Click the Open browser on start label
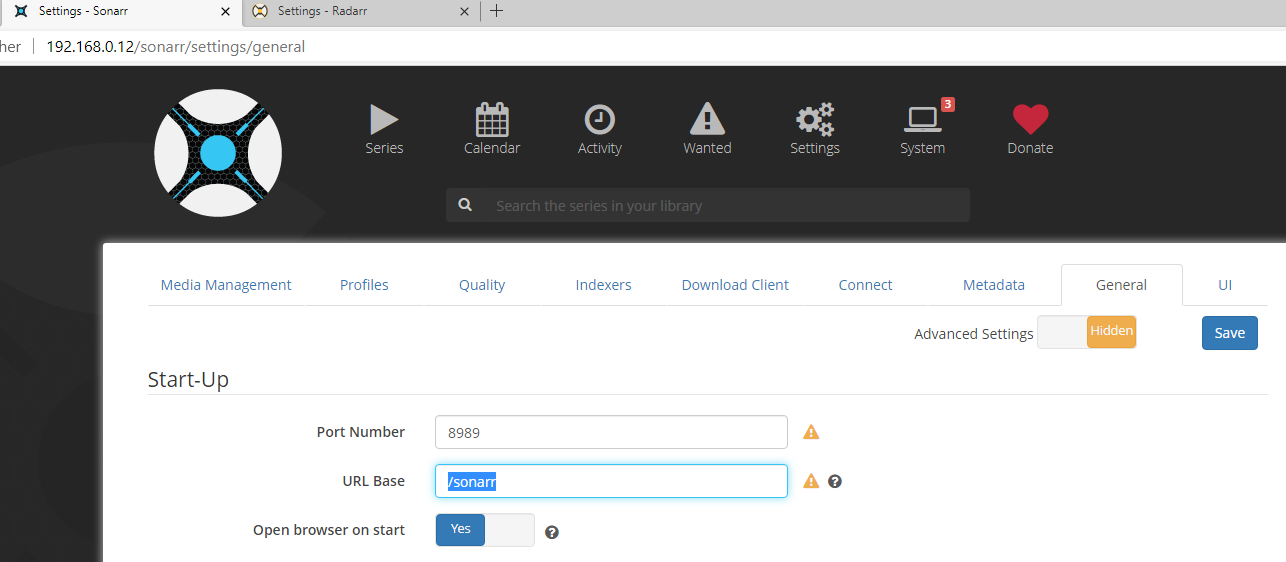1286x562 pixels. pyautogui.click(x=329, y=530)
